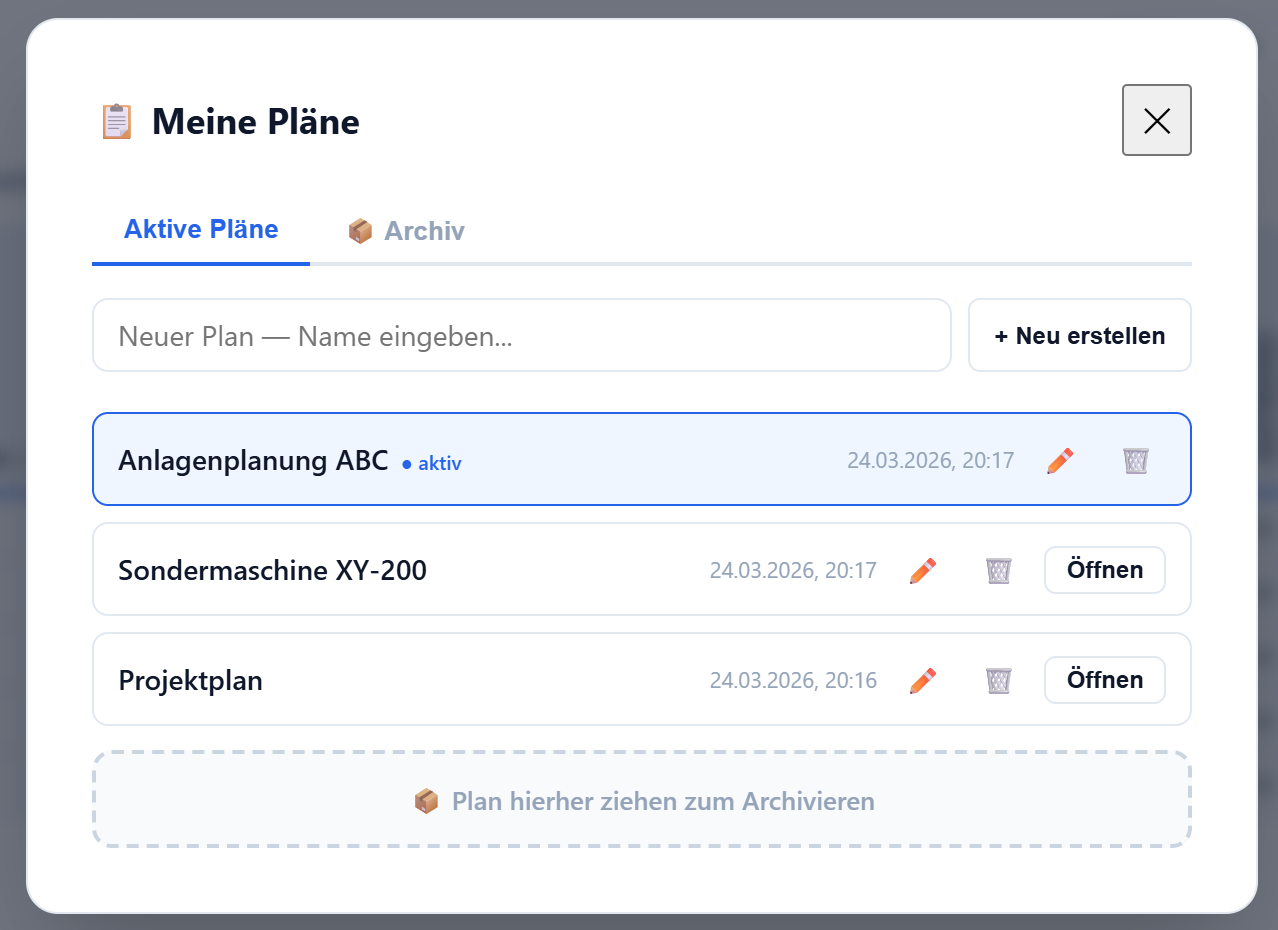Click the box icon in the archive drop zone
Viewport: 1278px width, 930px height.
(426, 800)
